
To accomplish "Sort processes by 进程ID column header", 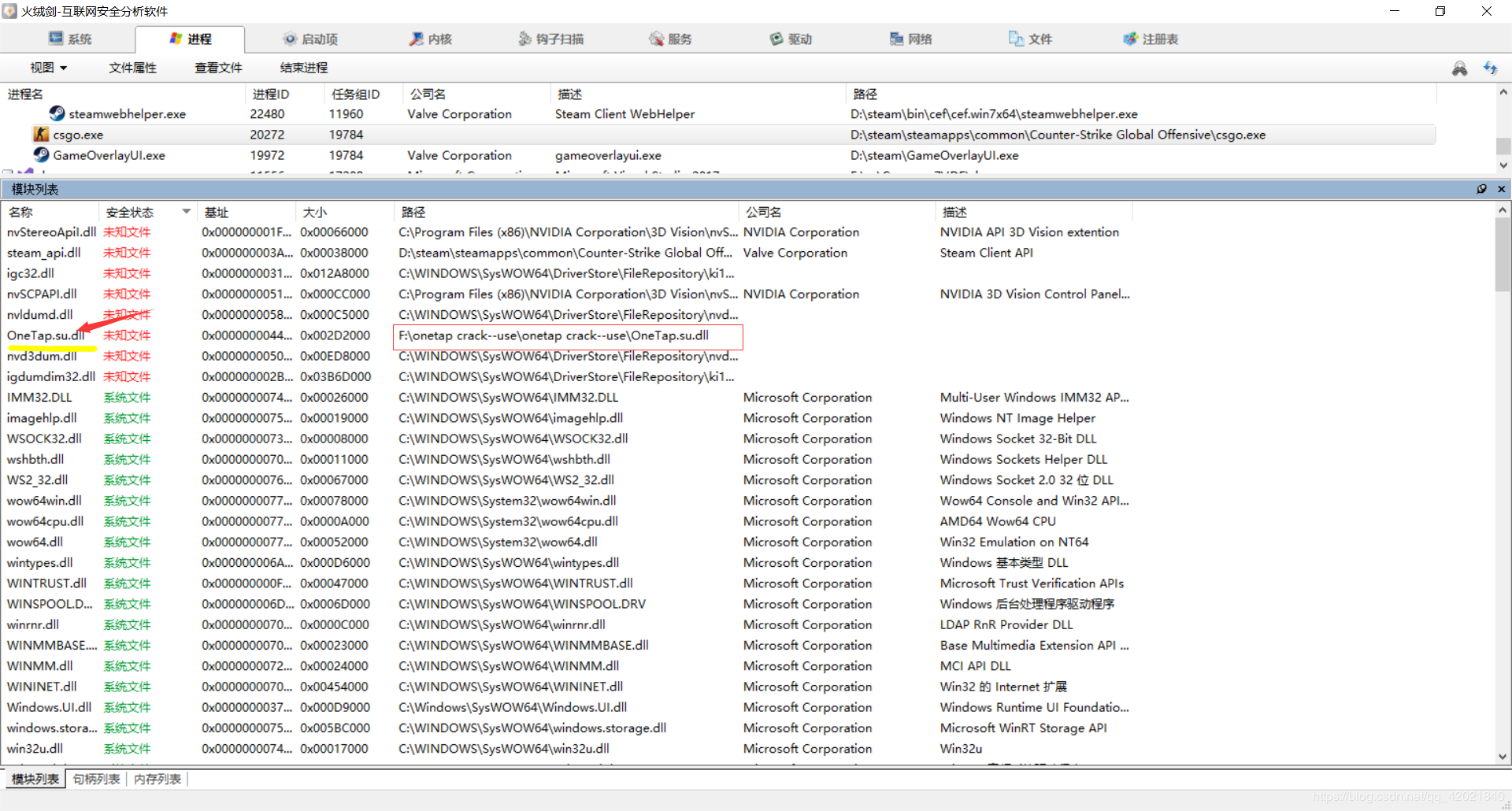I will pyautogui.click(x=285, y=94).
